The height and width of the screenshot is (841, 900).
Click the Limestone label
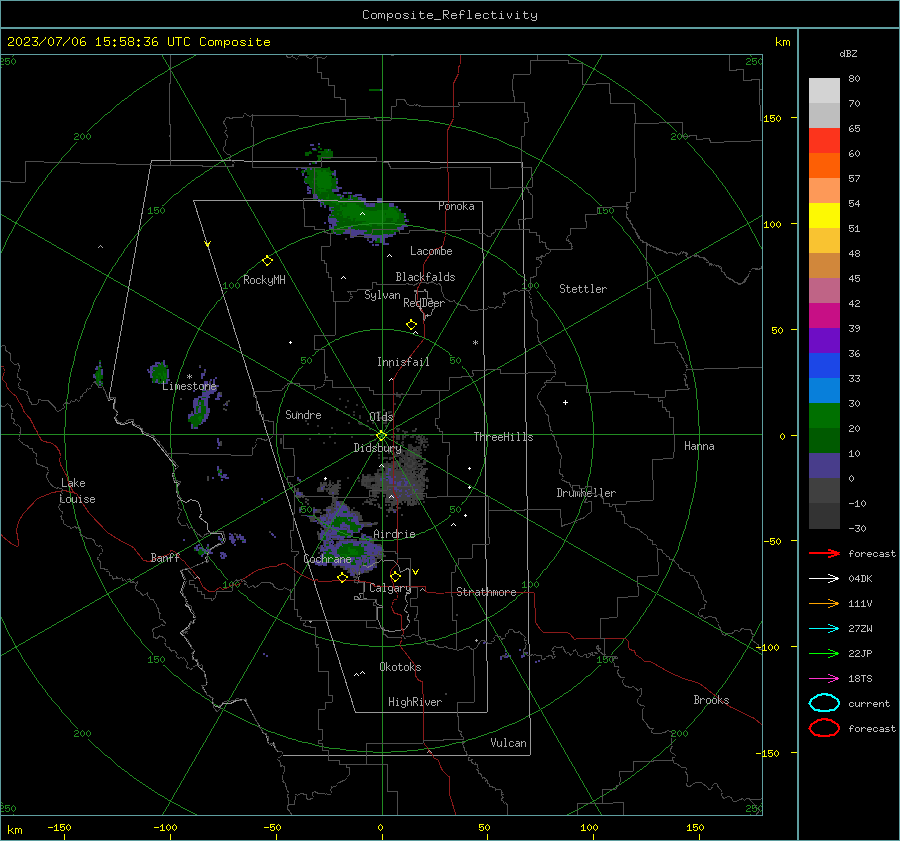[x=189, y=386]
